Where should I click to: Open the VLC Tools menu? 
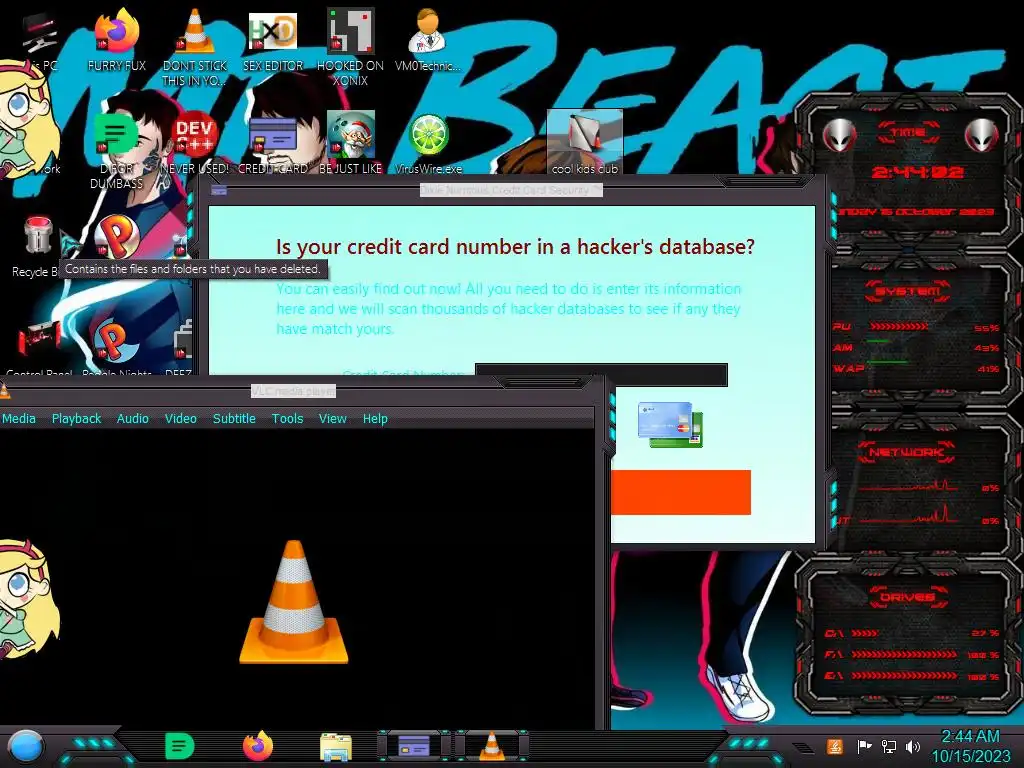click(287, 419)
